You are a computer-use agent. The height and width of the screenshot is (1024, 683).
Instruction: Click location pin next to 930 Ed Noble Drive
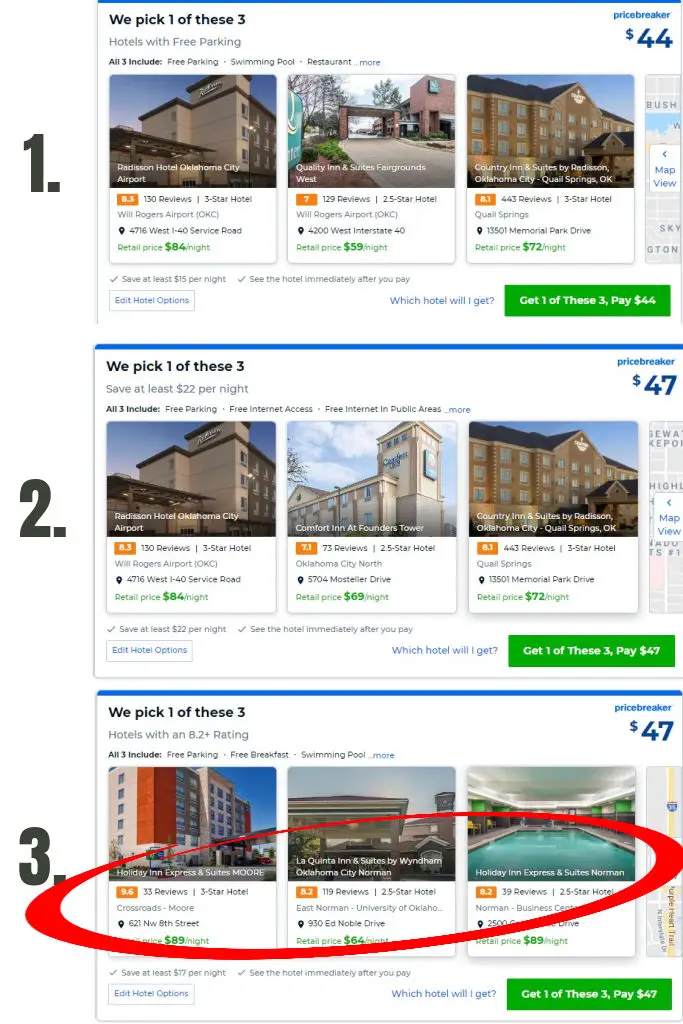click(300, 923)
